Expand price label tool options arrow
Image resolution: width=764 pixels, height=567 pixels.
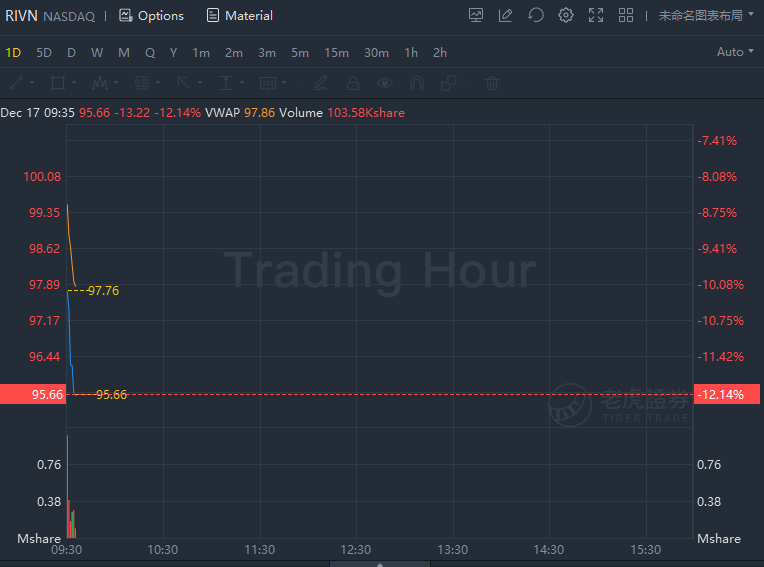[284, 83]
